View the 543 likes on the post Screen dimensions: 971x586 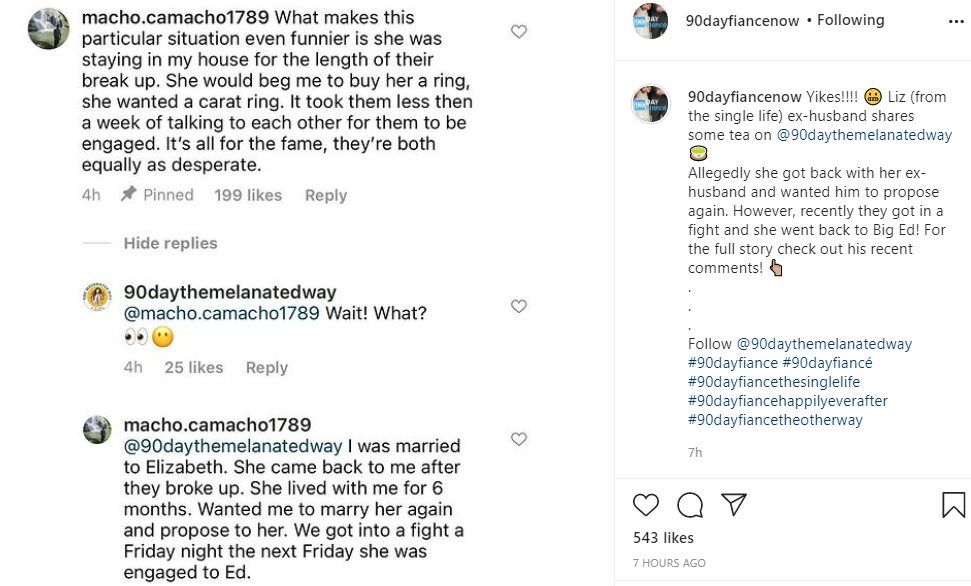664,537
